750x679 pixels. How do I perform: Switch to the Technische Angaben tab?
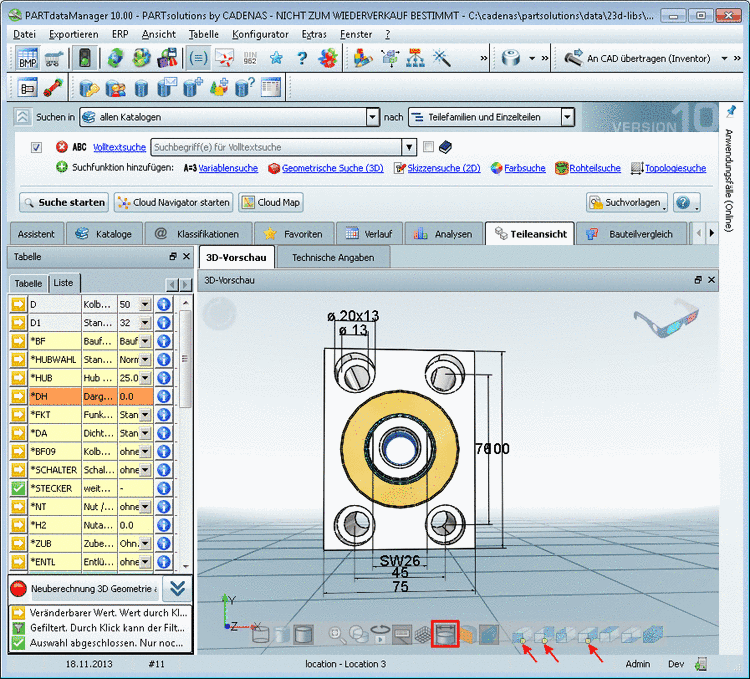pyautogui.click(x=333, y=258)
